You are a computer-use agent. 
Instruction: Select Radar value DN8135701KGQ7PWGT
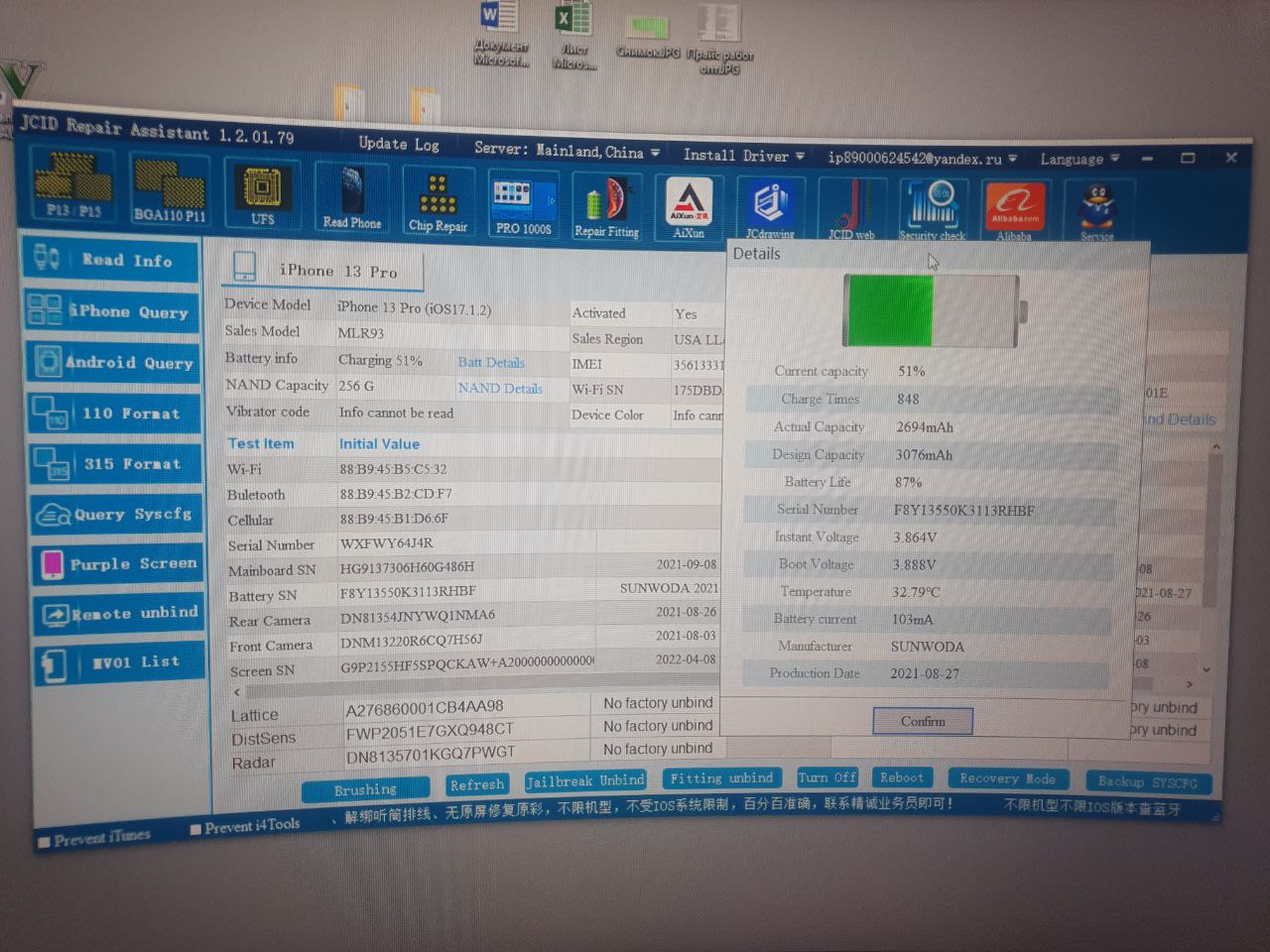tap(430, 755)
